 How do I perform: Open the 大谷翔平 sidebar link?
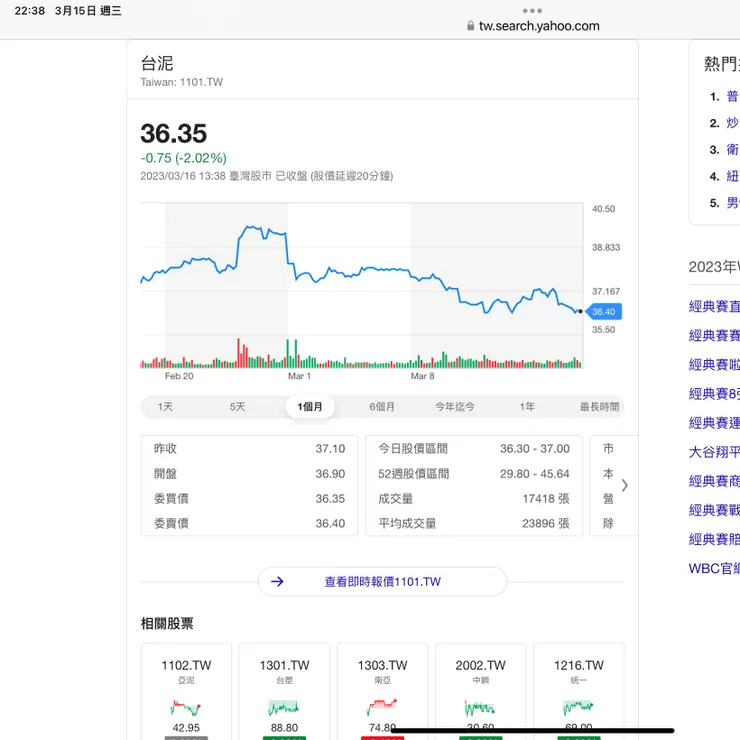pos(714,452)
